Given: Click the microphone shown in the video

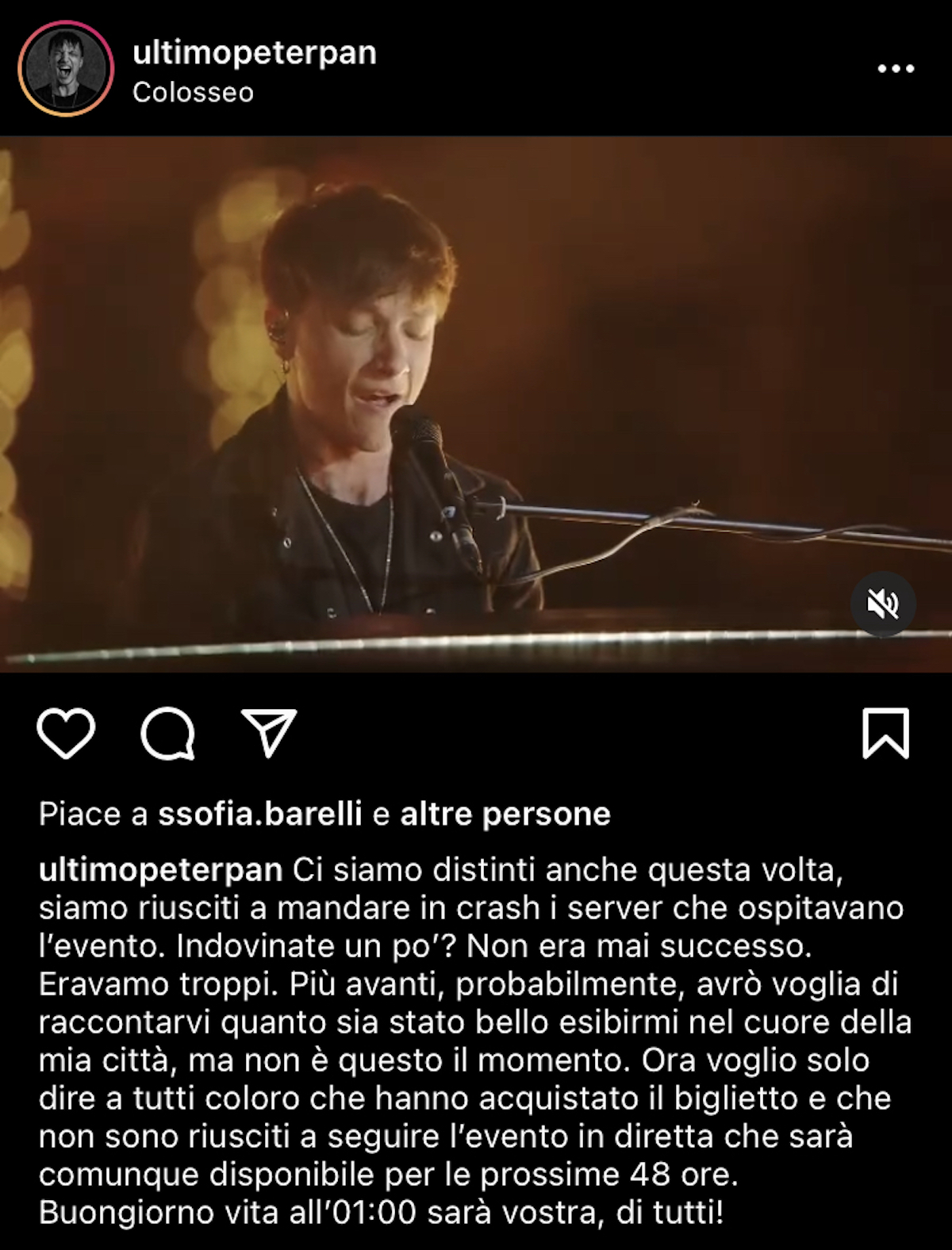Looking at the screenshot, I should (x=432, y=476).
